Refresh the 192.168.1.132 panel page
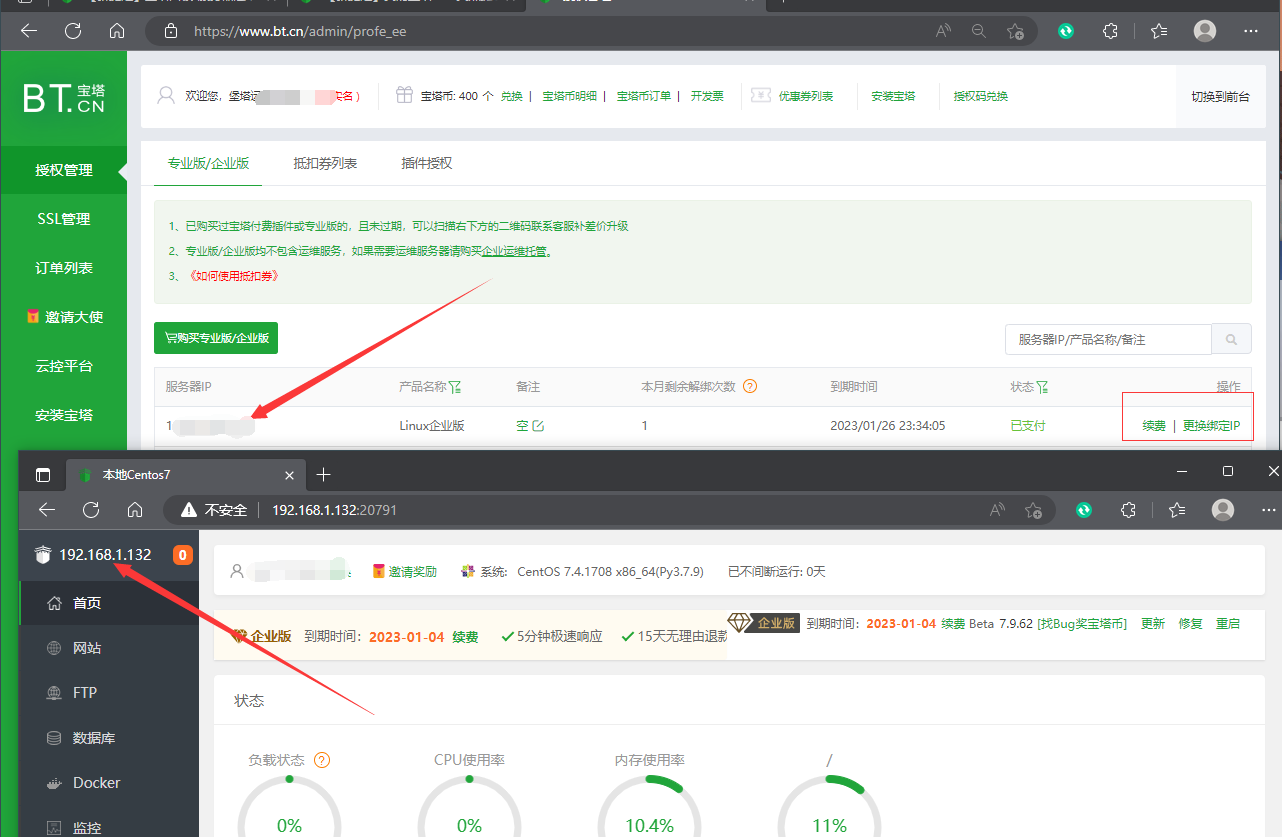The width and height of the screenshot is (1282, 837). (91, 510)
